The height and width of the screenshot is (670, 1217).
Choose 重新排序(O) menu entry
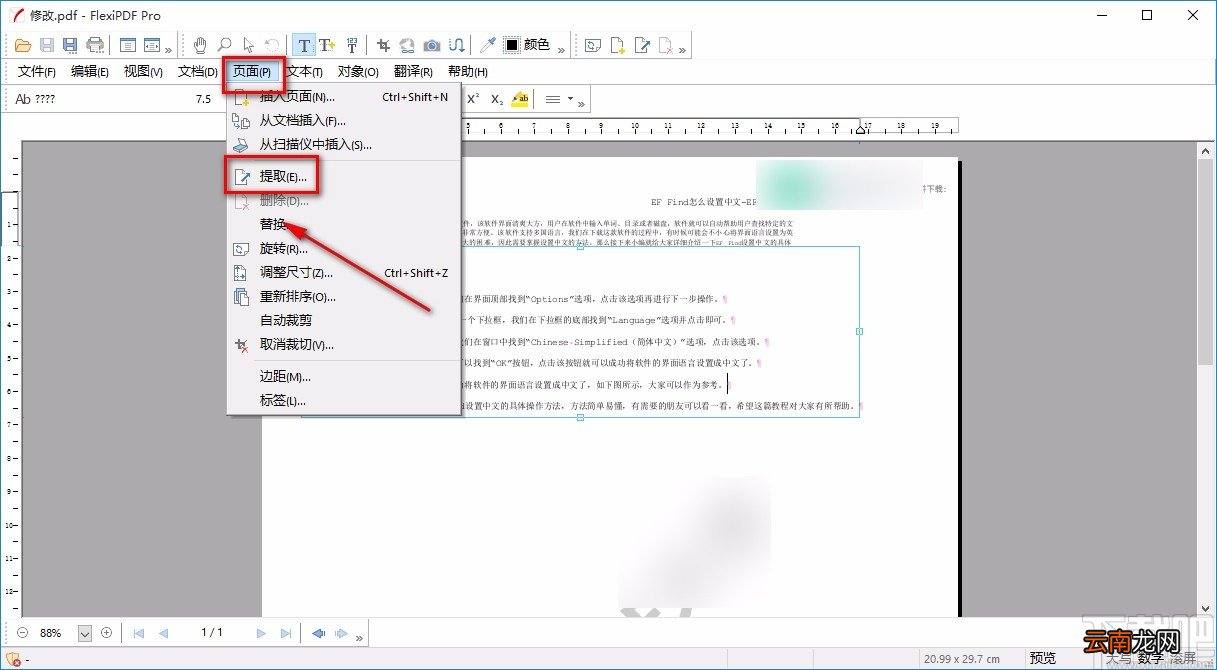point(343,296)
